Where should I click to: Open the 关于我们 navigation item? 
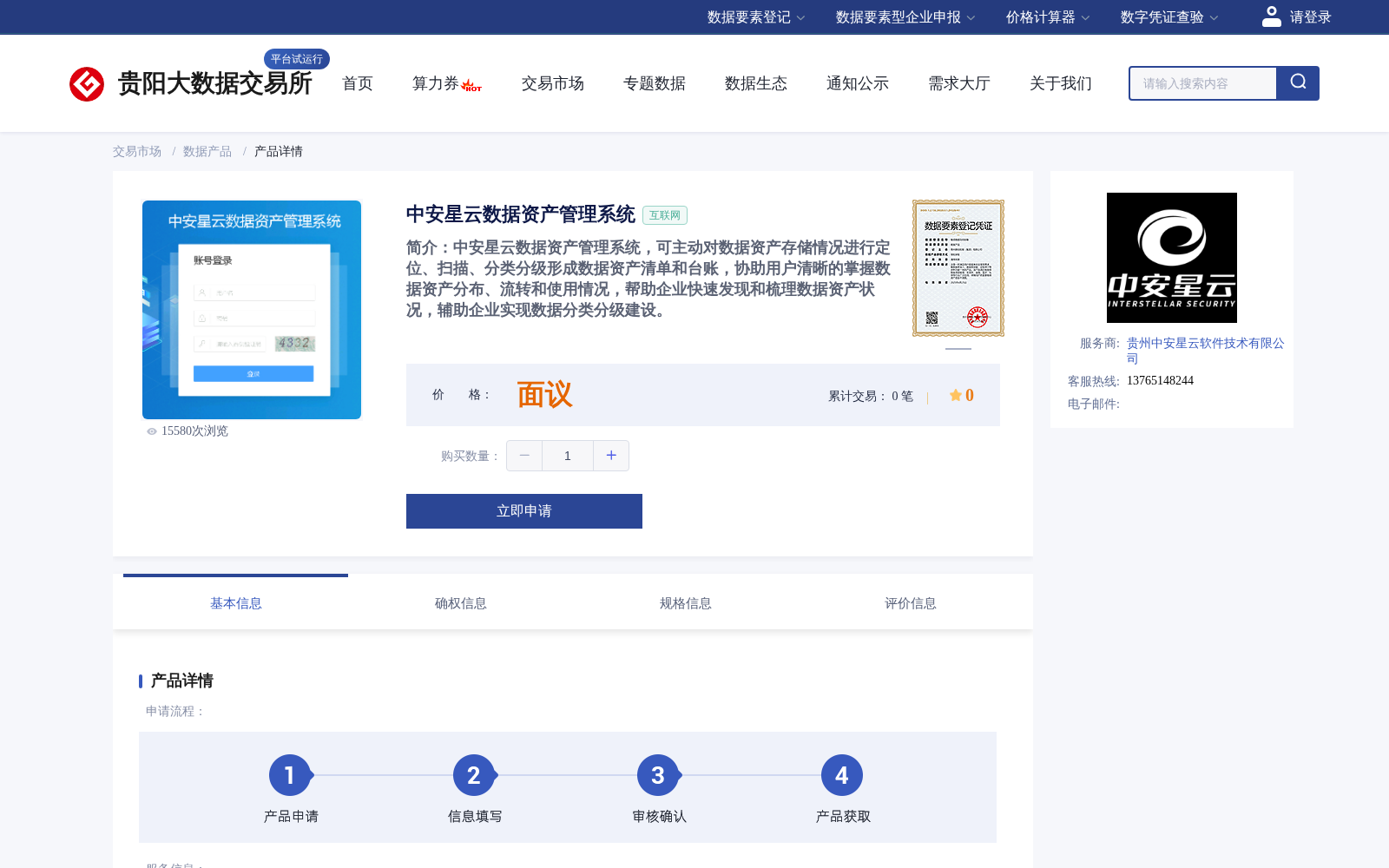pos(1061,83)
